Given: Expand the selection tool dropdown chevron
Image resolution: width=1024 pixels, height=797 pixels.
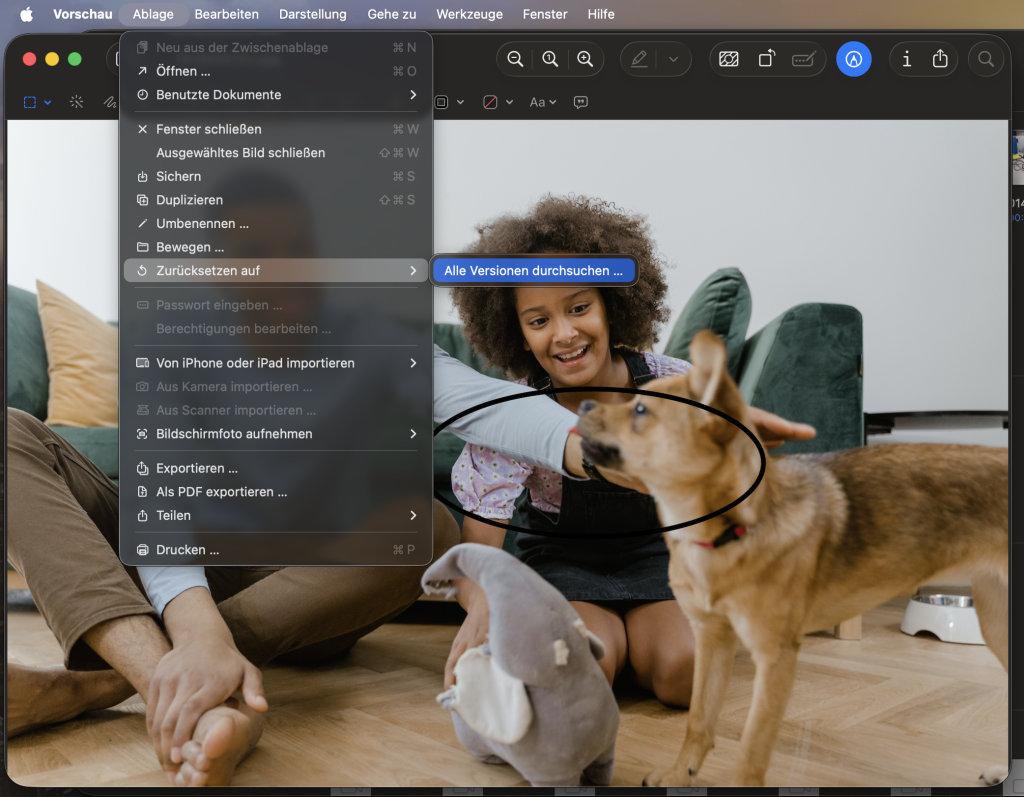Looking at the screenshot, I should [48, 102].
